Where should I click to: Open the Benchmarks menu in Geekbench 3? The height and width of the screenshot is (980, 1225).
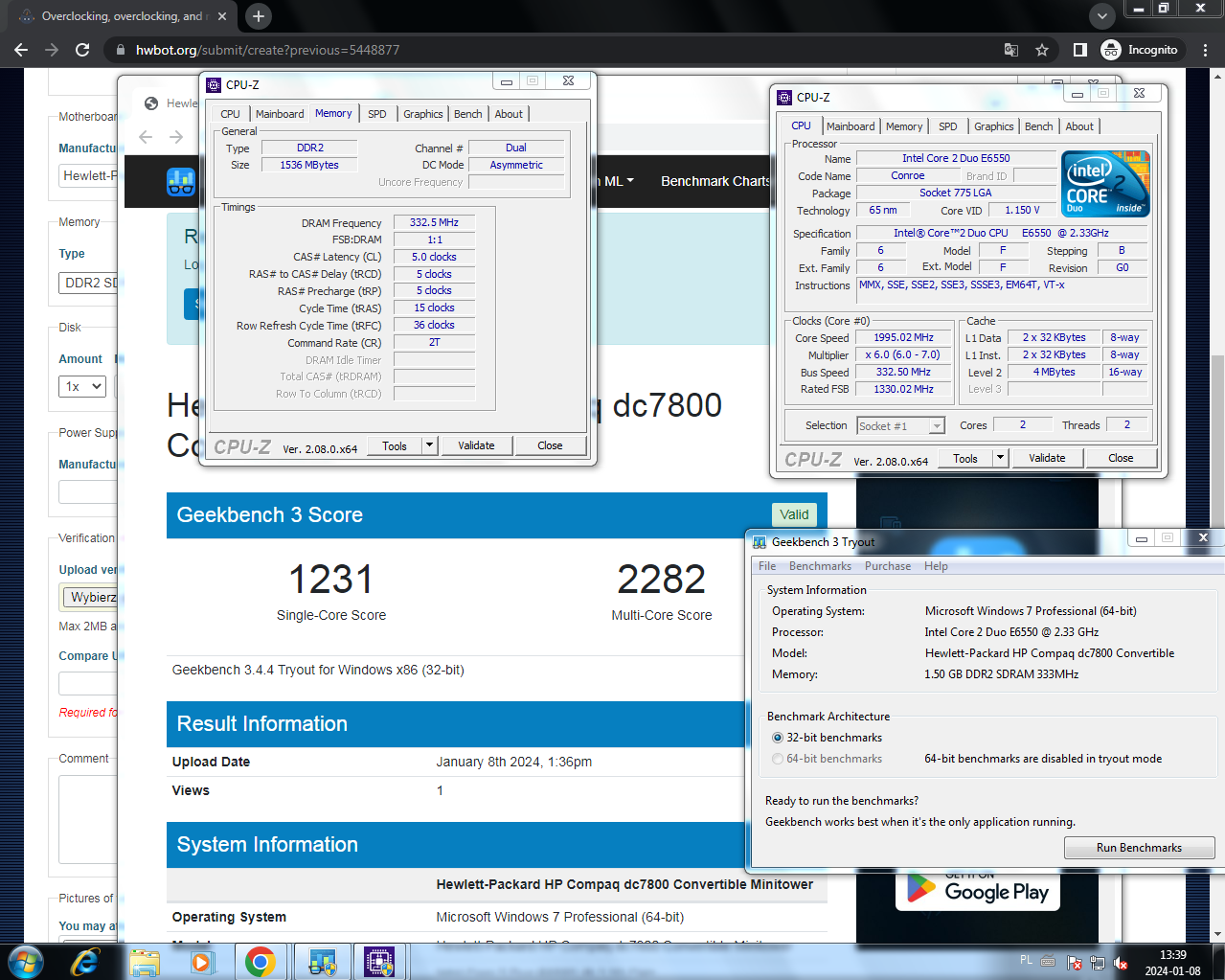(820, 566)
